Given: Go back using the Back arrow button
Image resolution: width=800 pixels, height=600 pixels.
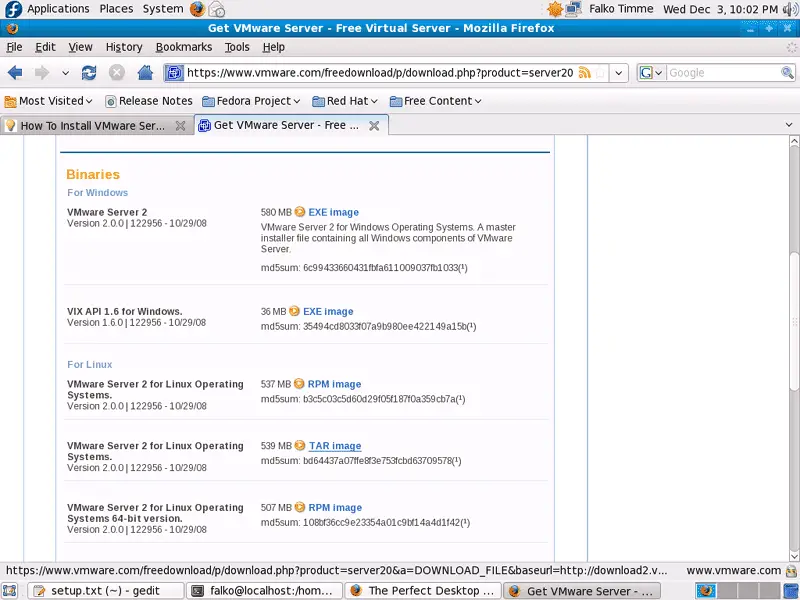Looking at the screenshot, I should (15, 73).
